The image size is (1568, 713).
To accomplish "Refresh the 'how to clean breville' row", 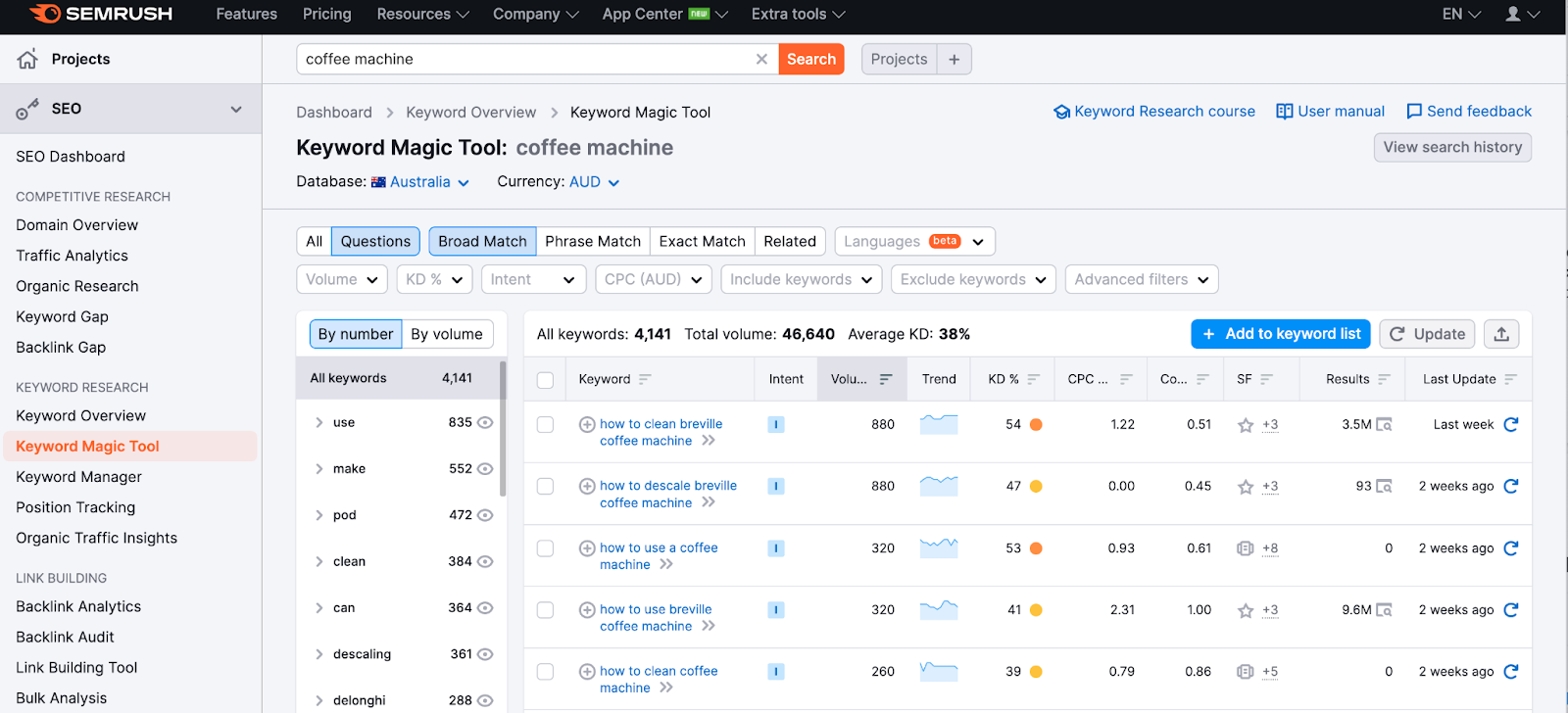I will pos(1511,424).
